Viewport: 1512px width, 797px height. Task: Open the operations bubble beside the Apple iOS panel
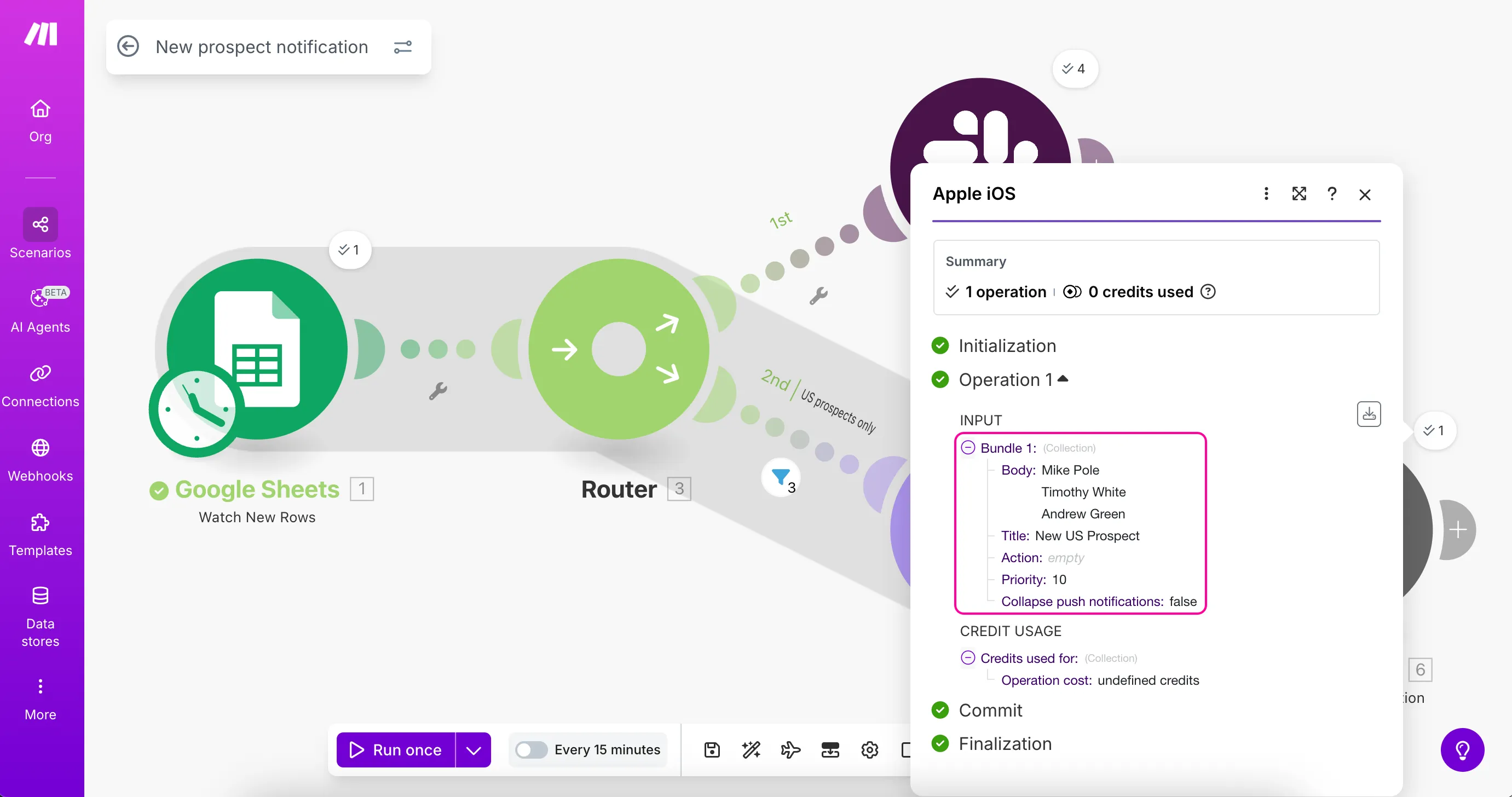(1434, 430)
